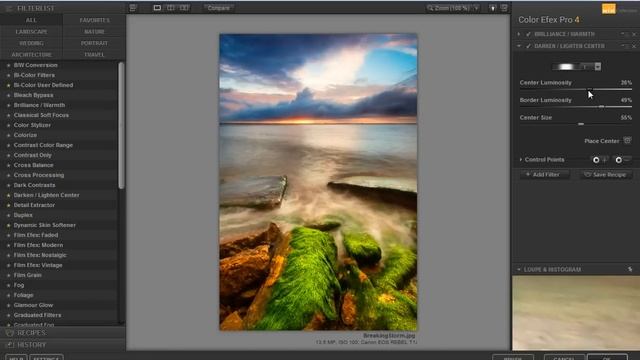Click the Loupe pin icon
640x360 pixels.
[630, 269]
